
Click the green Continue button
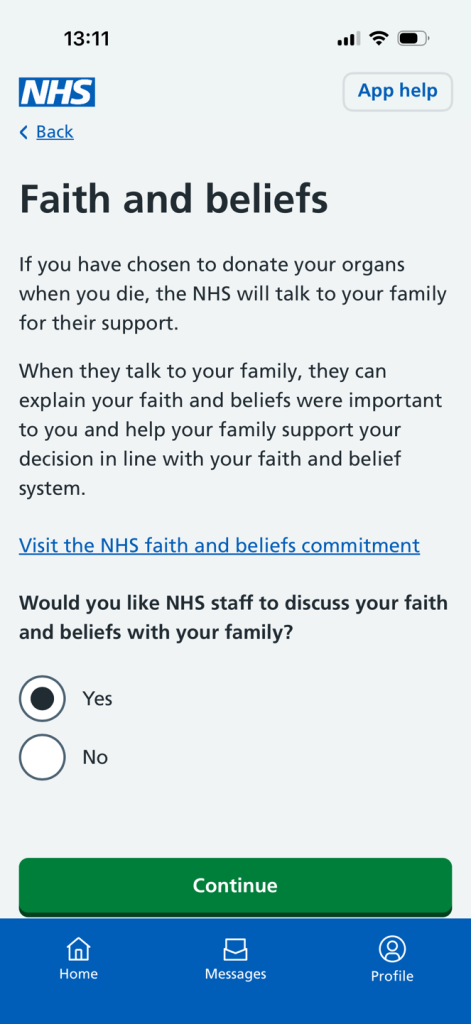tap(235, 886)
